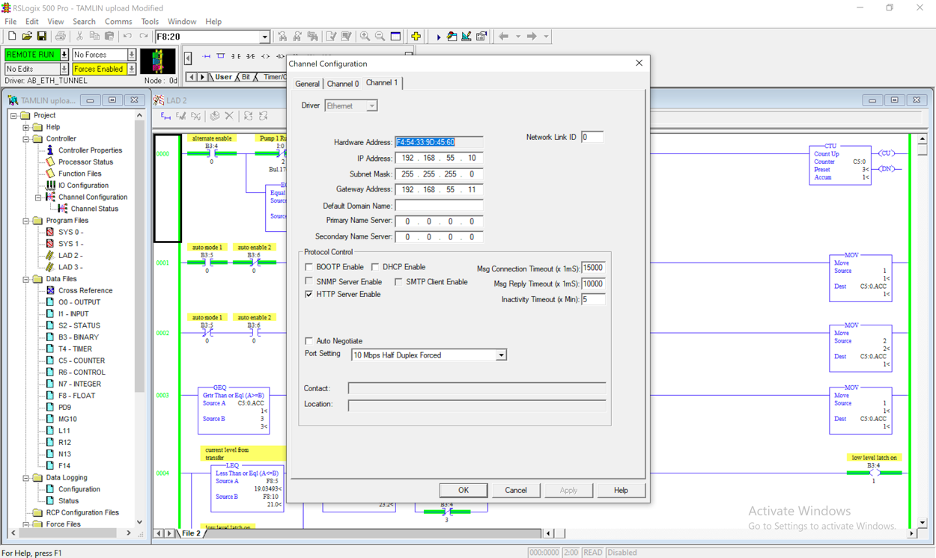
Task: Open IO Configuration in project tree
Action: tap(83, 185)
